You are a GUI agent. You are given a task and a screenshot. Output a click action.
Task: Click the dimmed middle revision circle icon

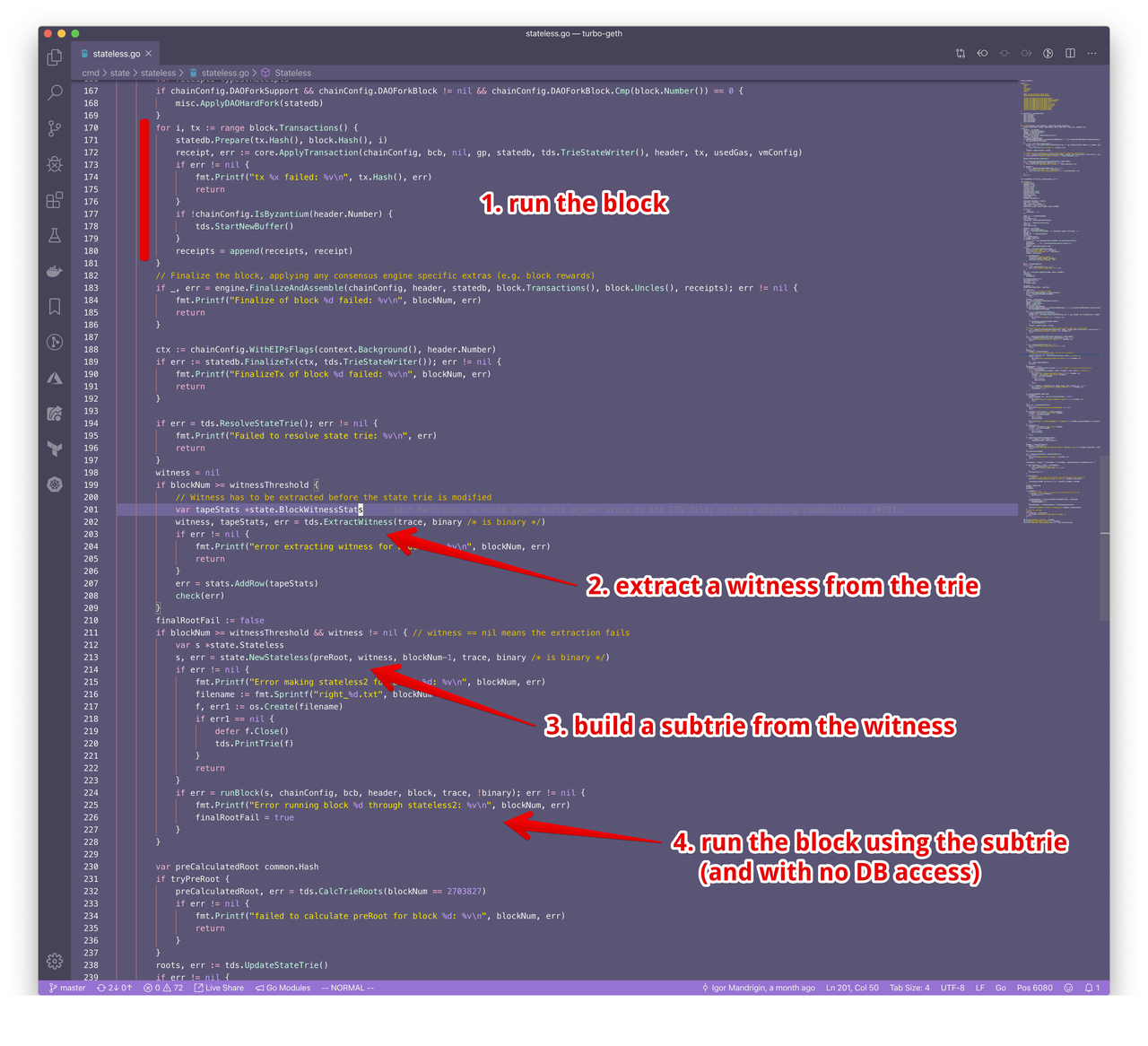[x=1004, y=53]
